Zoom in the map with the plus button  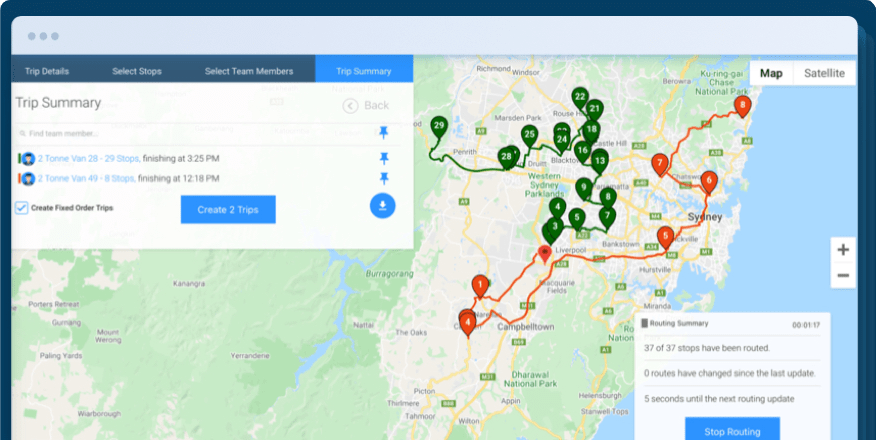[843, 250]
